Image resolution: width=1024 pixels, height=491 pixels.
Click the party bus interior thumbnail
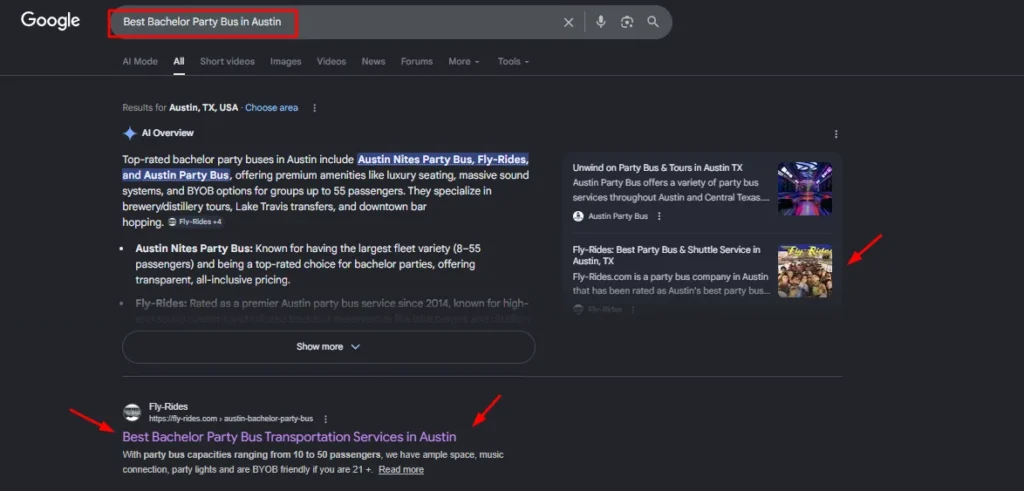[805, 189]
